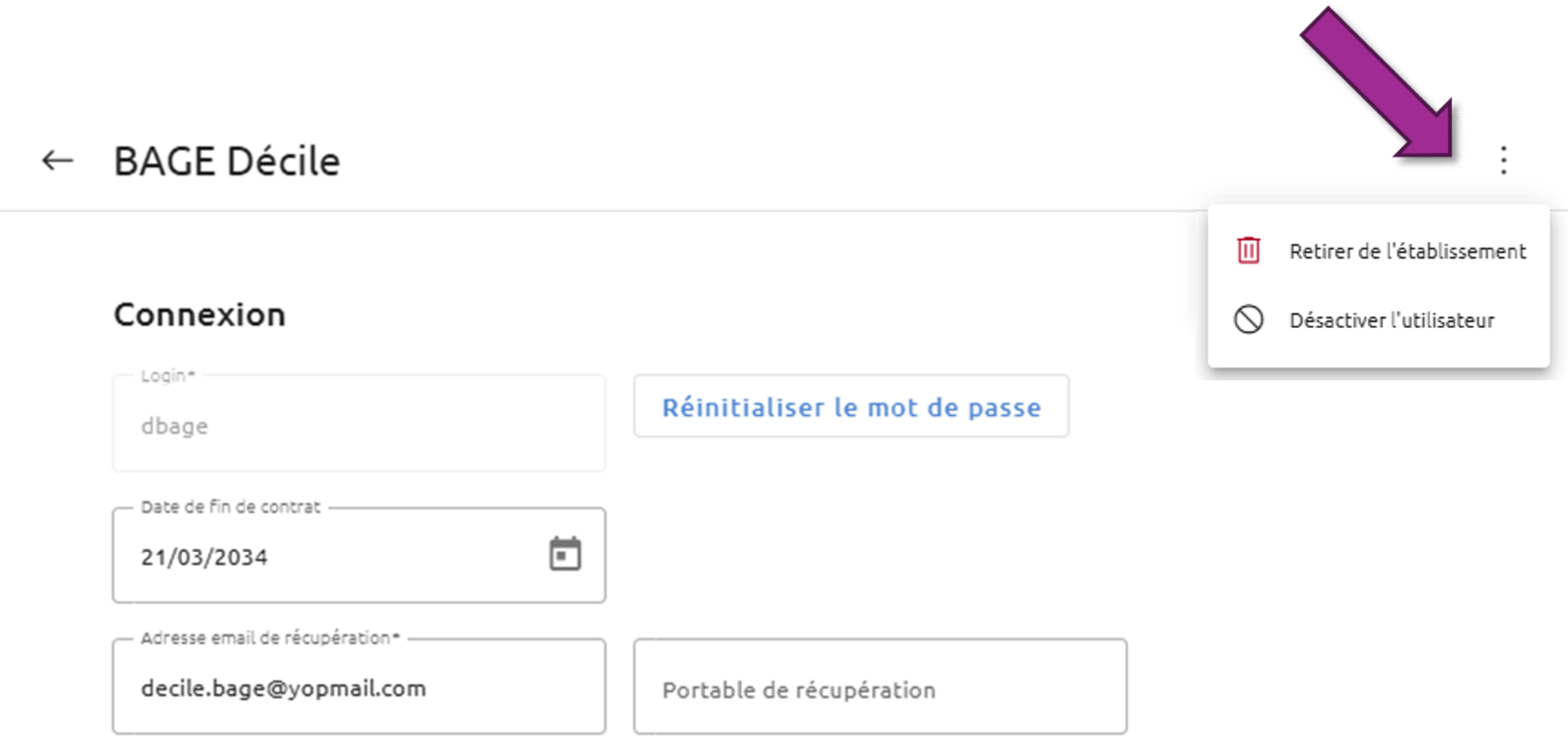Click the 'Login*' field label
The width and height of the screenshot is (1568, 752).
(x=168, y=376)
